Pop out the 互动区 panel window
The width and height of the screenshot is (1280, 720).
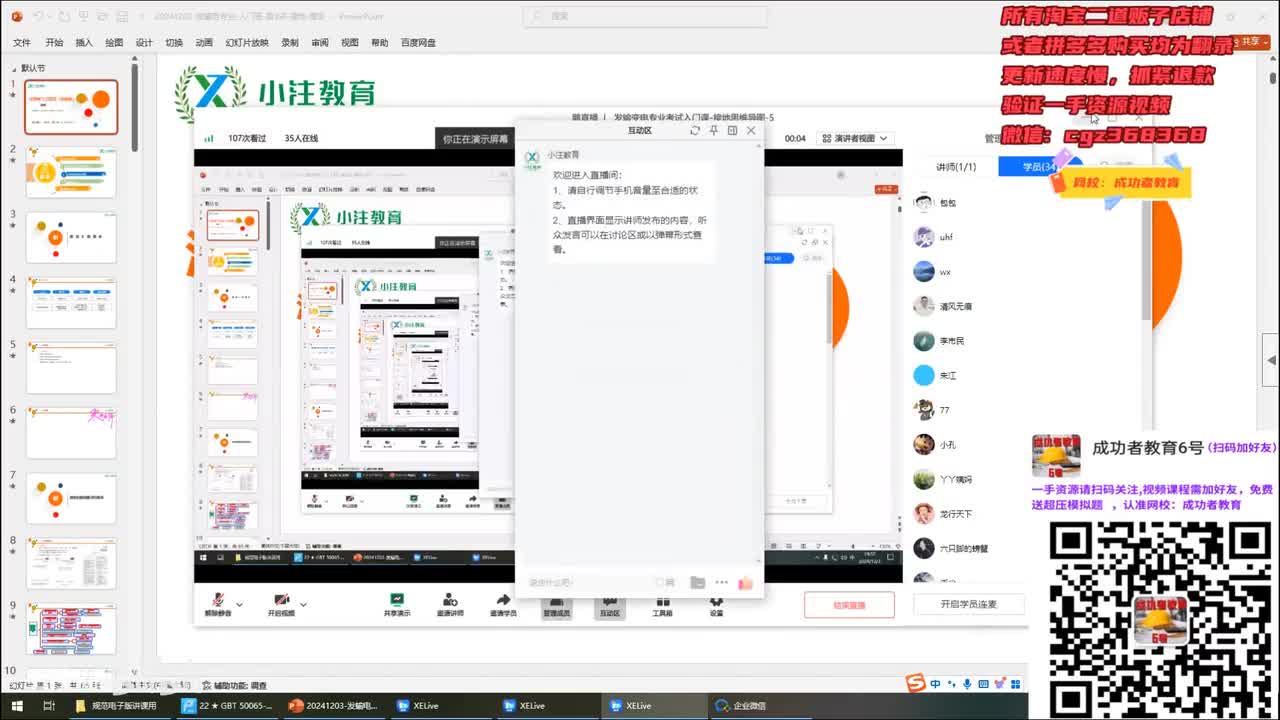(x=732, y=130)
